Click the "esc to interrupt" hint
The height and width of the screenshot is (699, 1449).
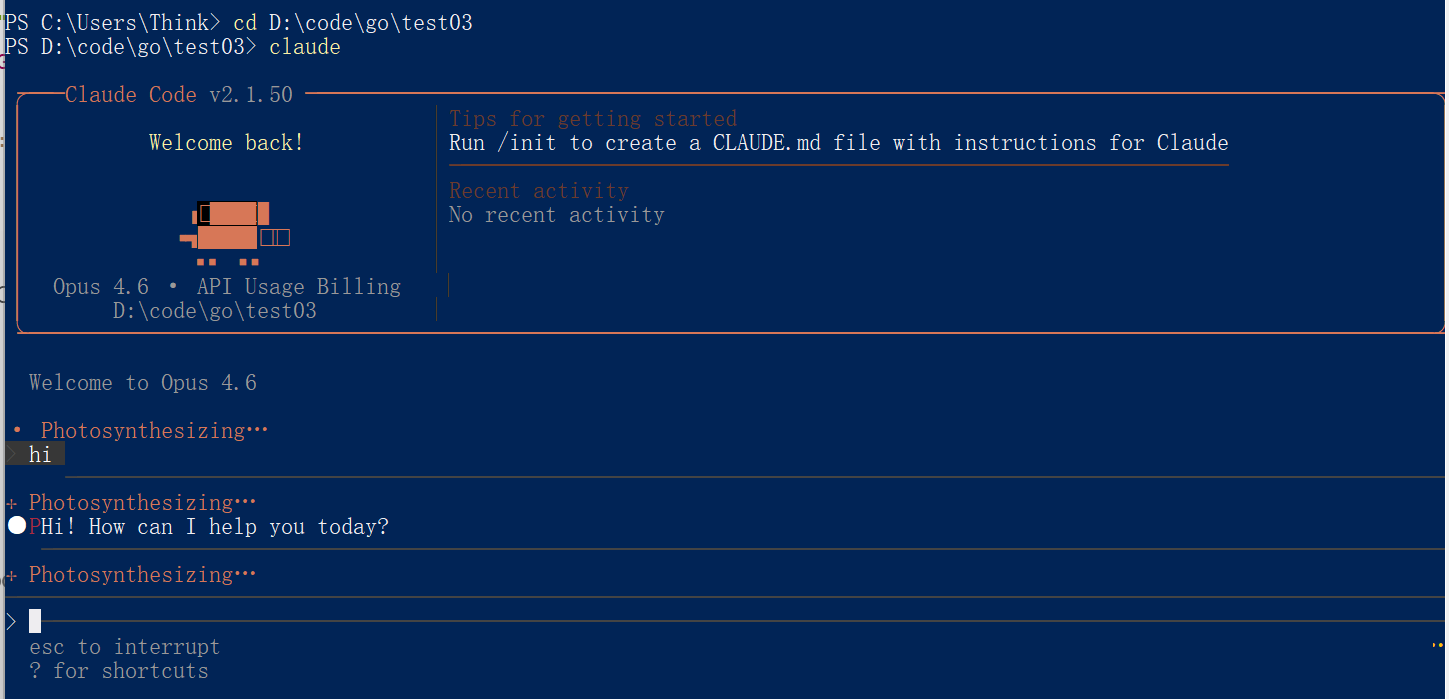pos(124,647)
